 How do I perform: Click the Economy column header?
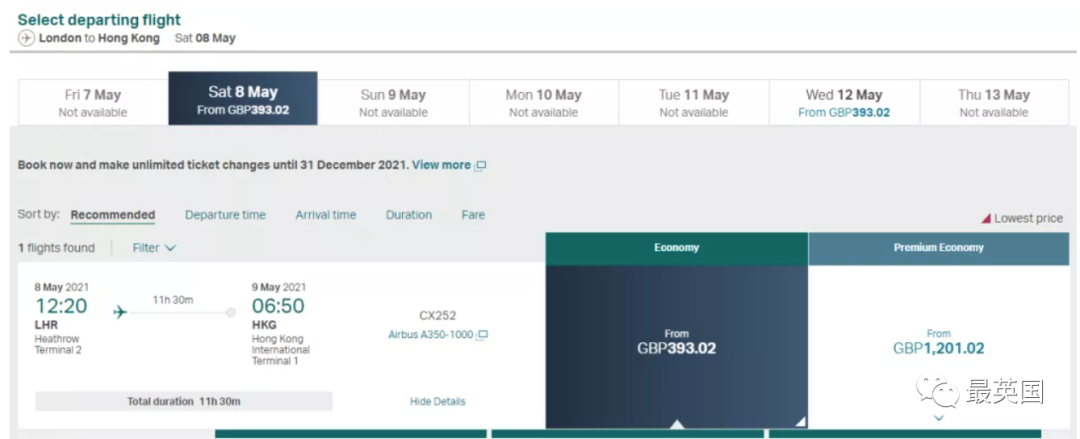click(x=676, y=248)
